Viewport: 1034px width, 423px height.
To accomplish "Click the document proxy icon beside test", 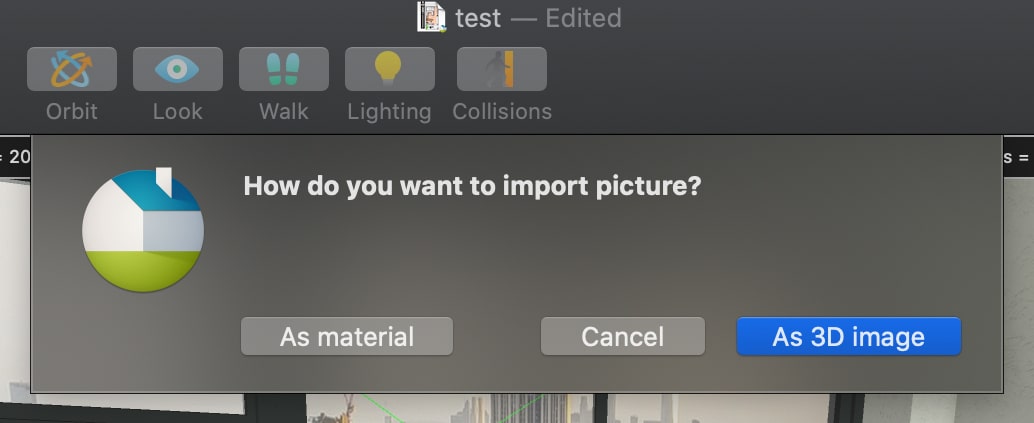I will pyautogui.click(x=431, y=17).
